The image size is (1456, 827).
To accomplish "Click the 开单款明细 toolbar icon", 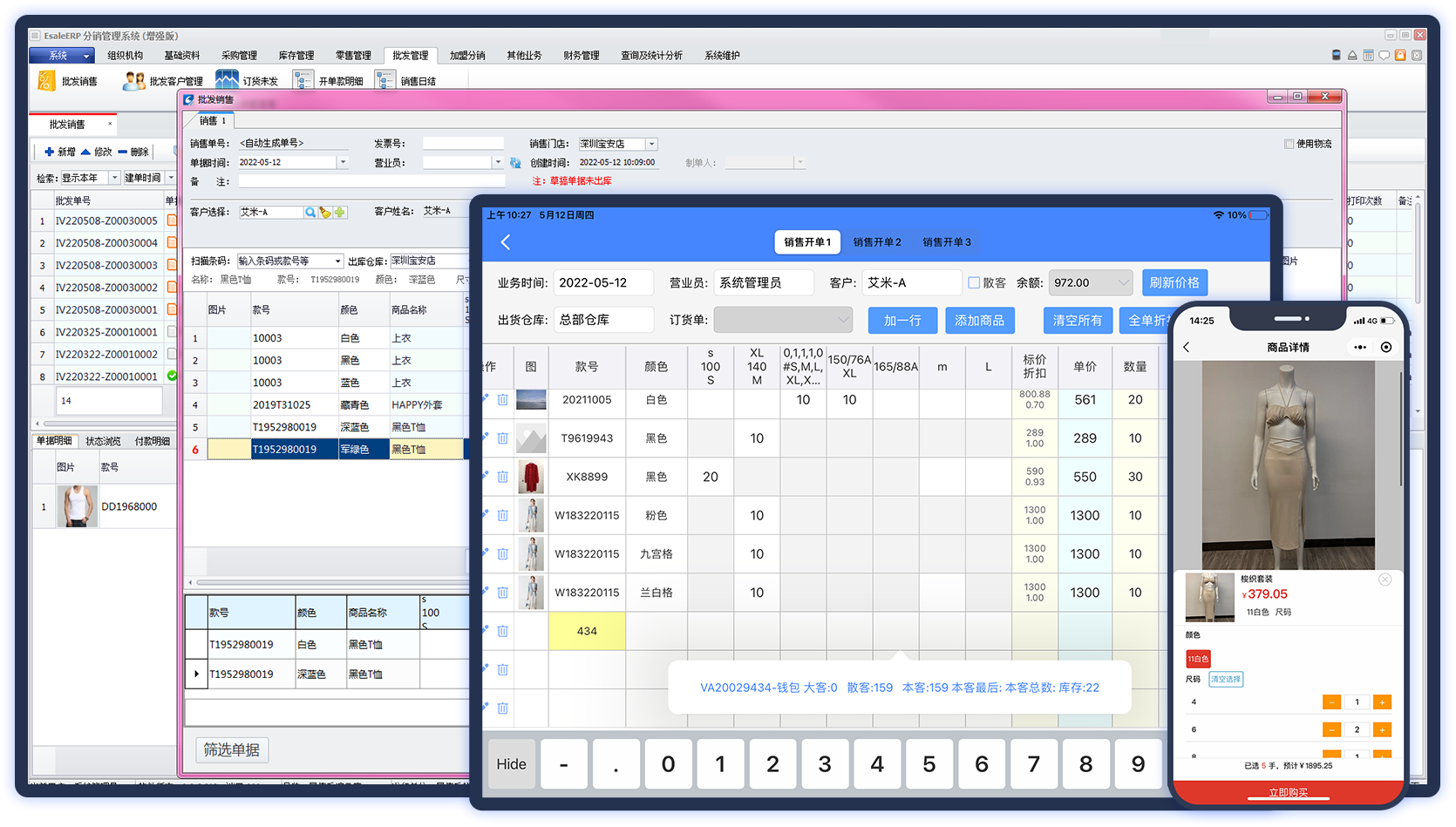I will click(x=303, y=81).
